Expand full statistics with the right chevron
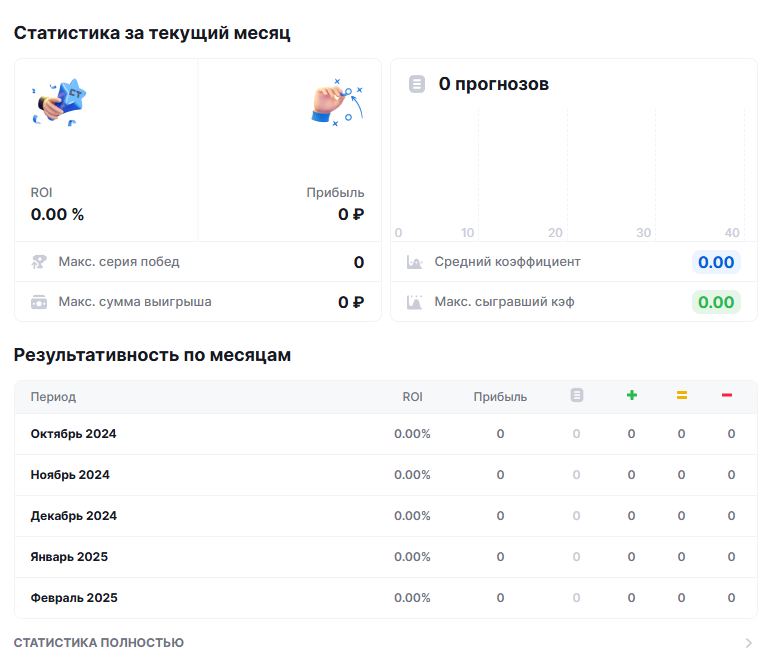The image size is (765, 664). coord(749,643)
